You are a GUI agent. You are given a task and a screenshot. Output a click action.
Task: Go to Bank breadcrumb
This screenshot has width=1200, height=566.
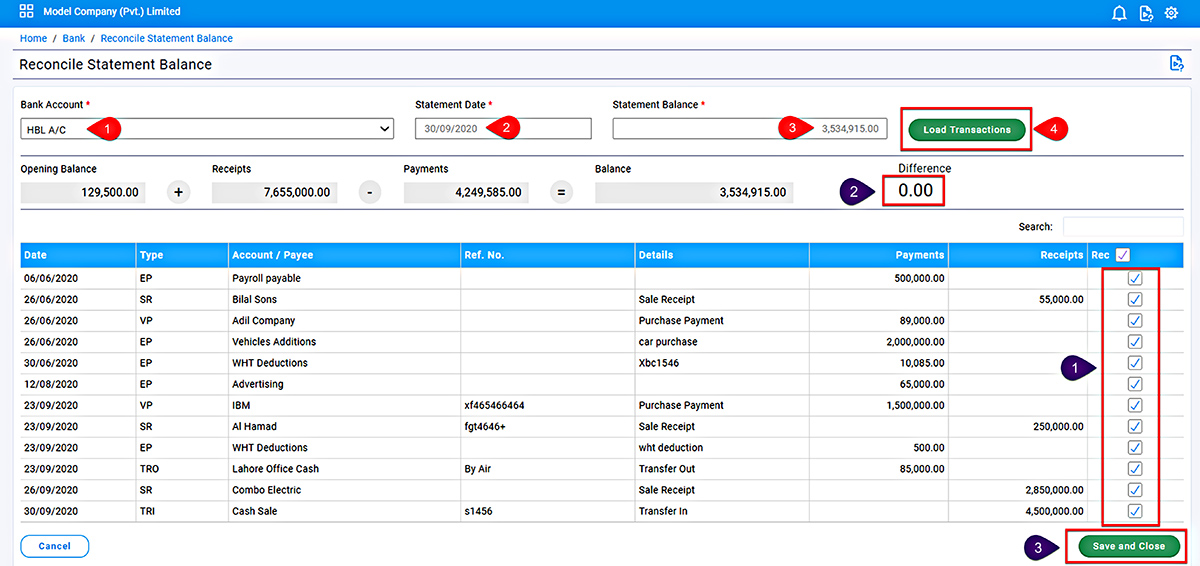click(x=74, y=38)
